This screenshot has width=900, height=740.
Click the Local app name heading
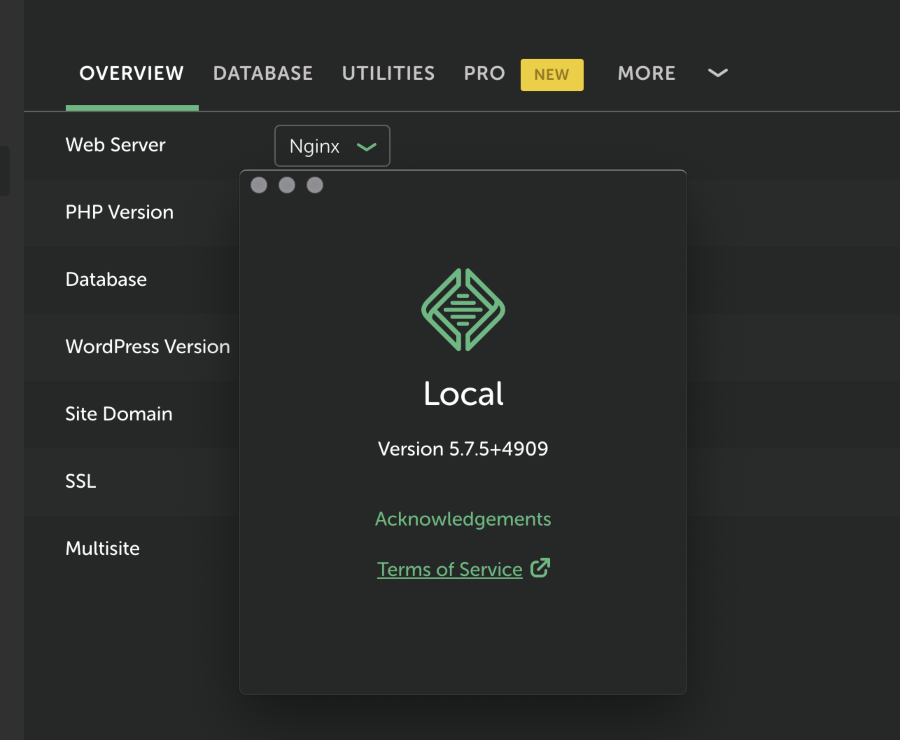(463, 394)
